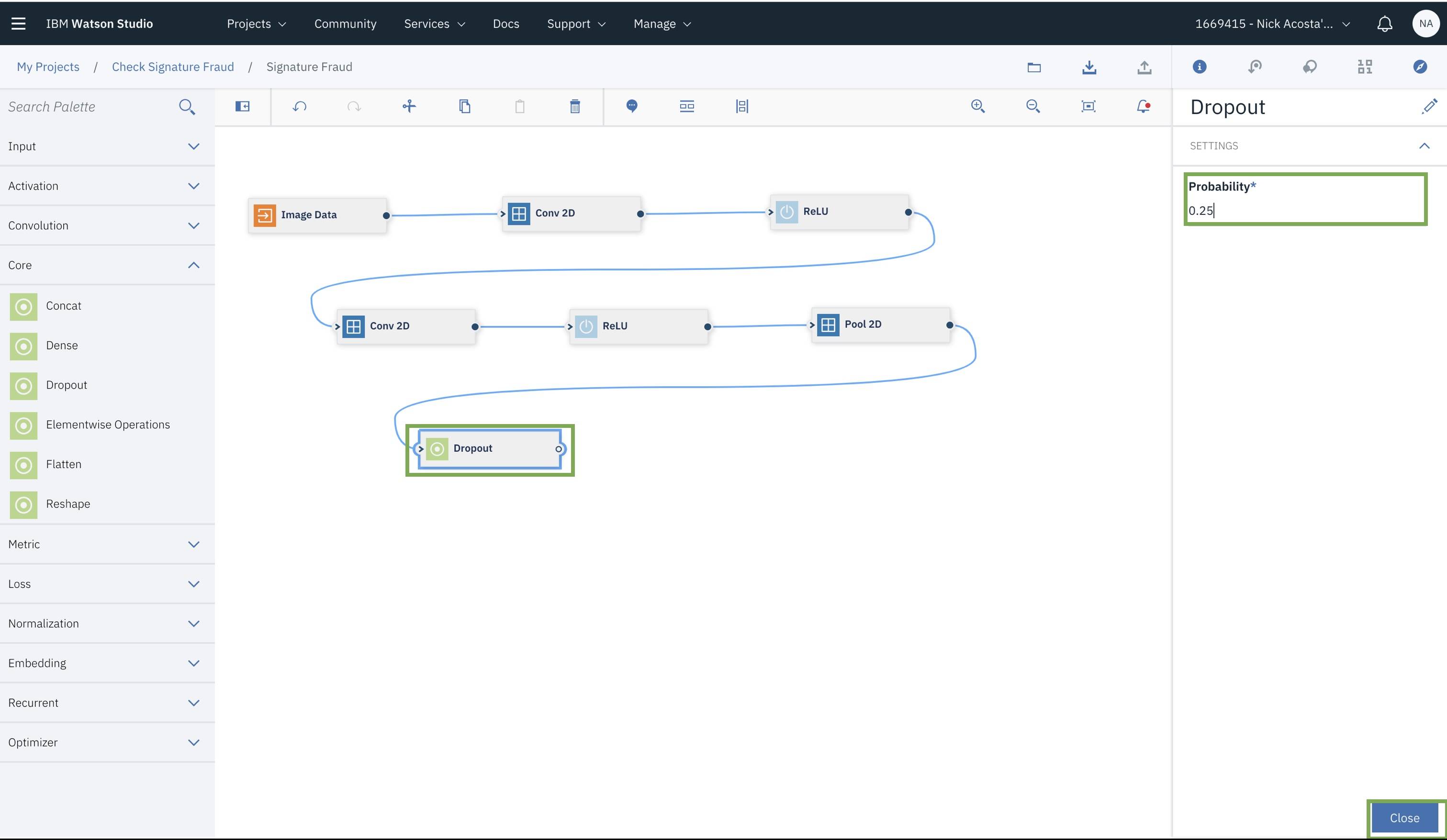The width and height of the screenshot is (1447, 840).
Task: Open the hamburger navigation menu
Action: (x=18, y=23)
